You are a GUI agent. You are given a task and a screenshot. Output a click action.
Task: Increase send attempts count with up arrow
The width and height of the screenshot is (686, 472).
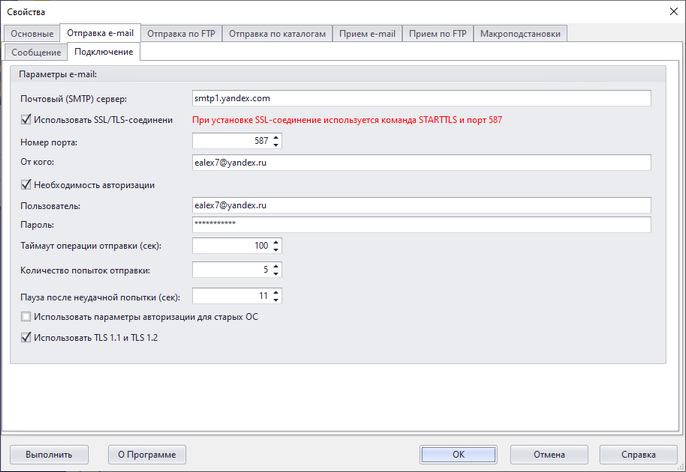coord(276,266)
